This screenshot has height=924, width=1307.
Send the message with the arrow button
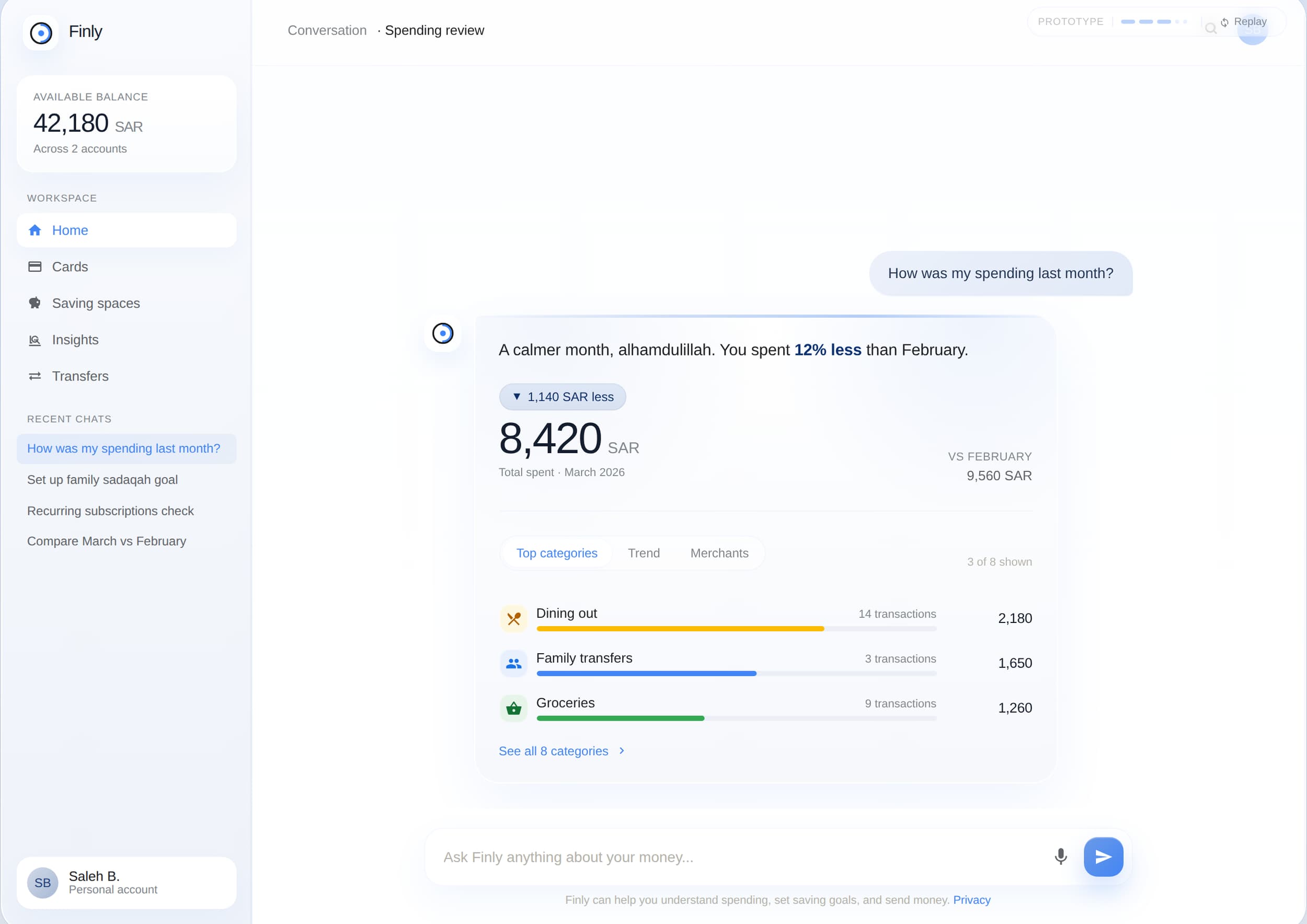[1103, 856]
